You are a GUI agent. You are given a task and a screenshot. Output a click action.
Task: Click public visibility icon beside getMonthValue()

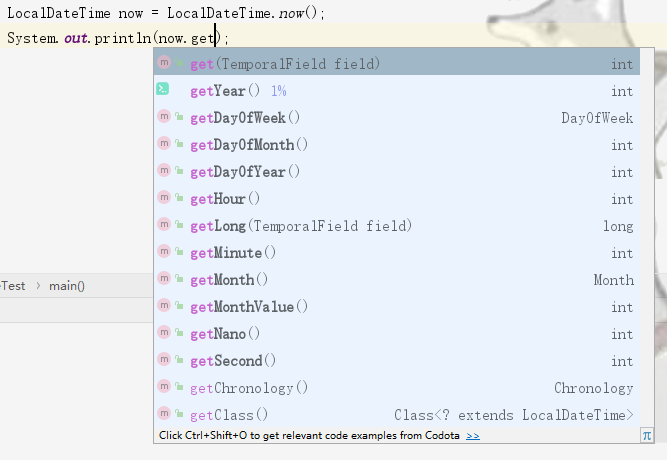pos(180,306)
